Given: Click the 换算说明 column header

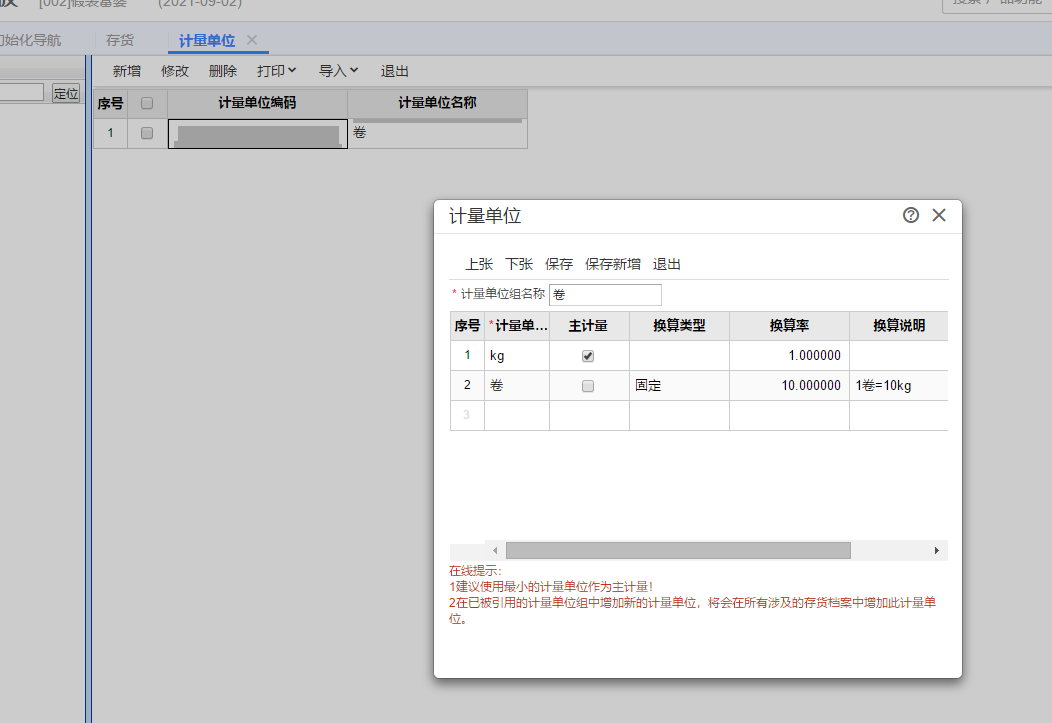Looking at the screenshot, I should point(898,326).
